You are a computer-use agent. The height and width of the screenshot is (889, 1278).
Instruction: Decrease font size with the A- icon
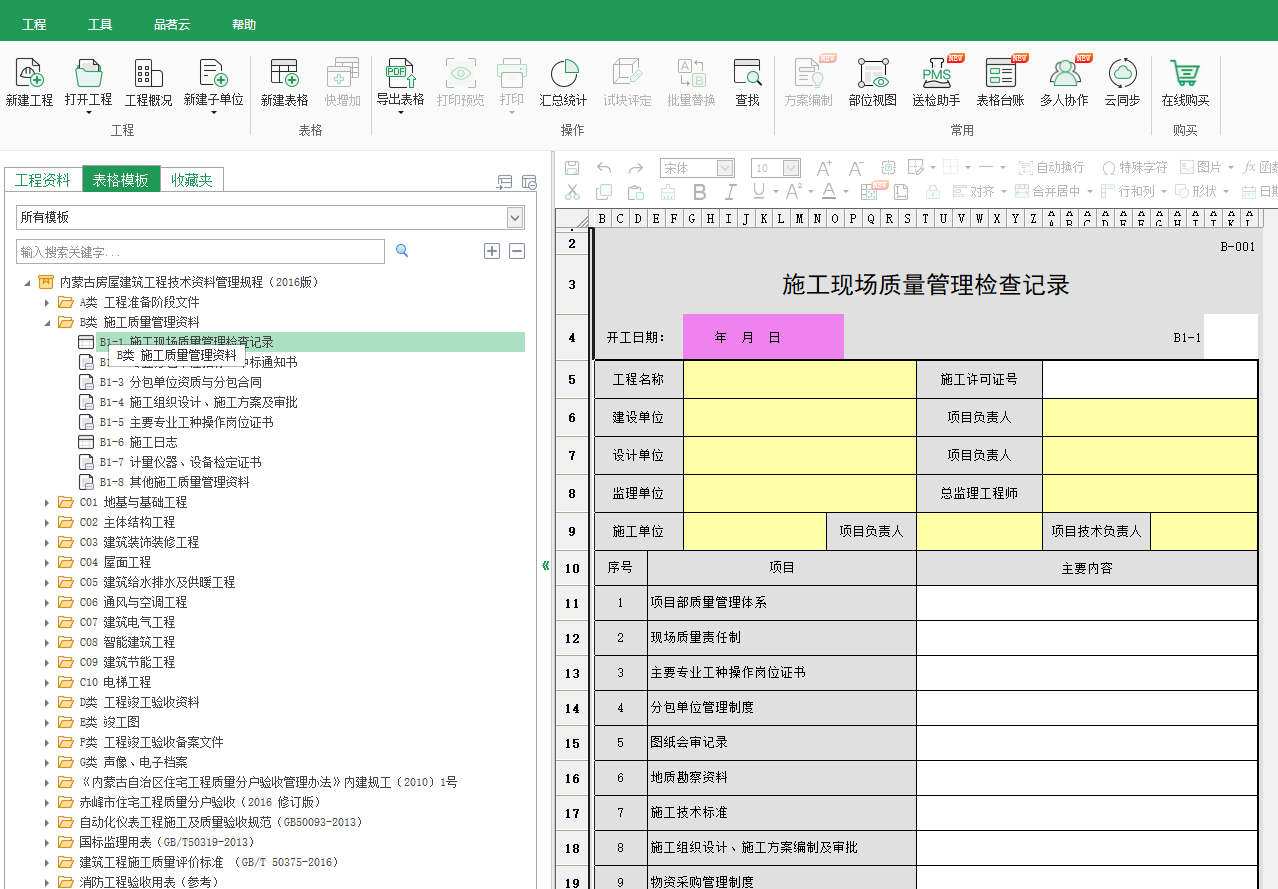[855, 168]
